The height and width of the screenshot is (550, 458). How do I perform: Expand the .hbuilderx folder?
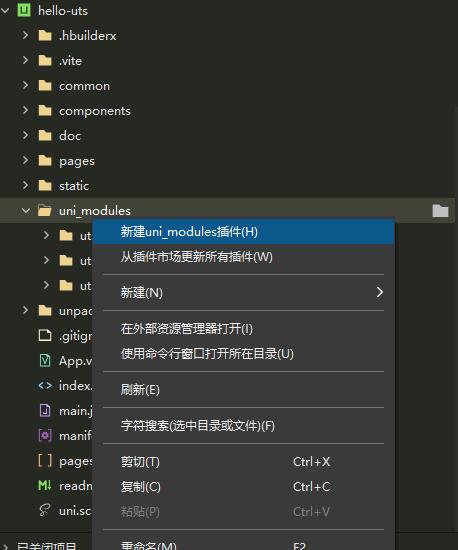click(x=25, y=35)
